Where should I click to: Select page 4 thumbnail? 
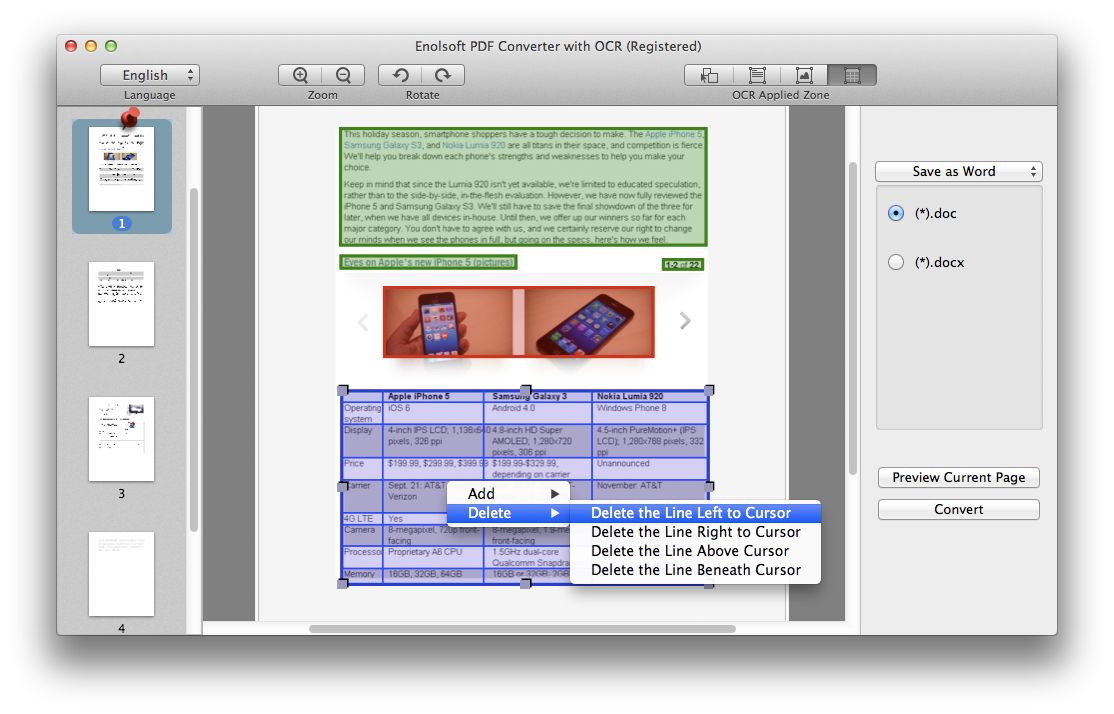click(121, 574)
